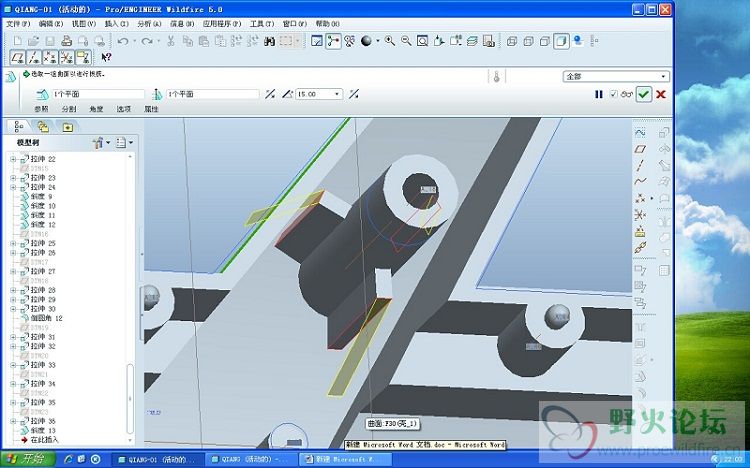Click red X to cancel draft
The height and width of the screenshot is (468, 750).
pyautogui.click(x=661, y=94)
